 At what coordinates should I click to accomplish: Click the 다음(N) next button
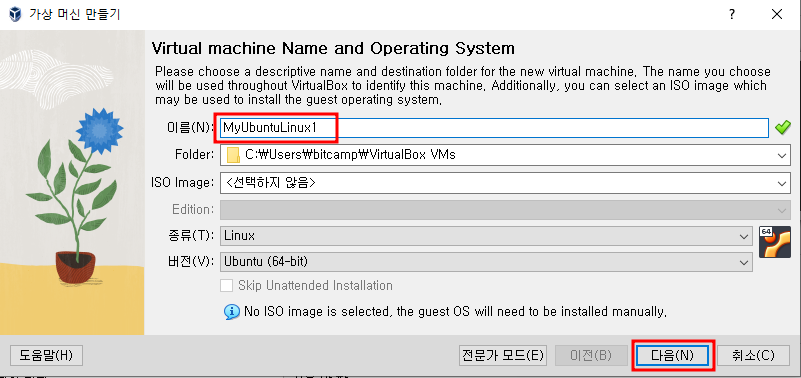click(x=672, y=355)
